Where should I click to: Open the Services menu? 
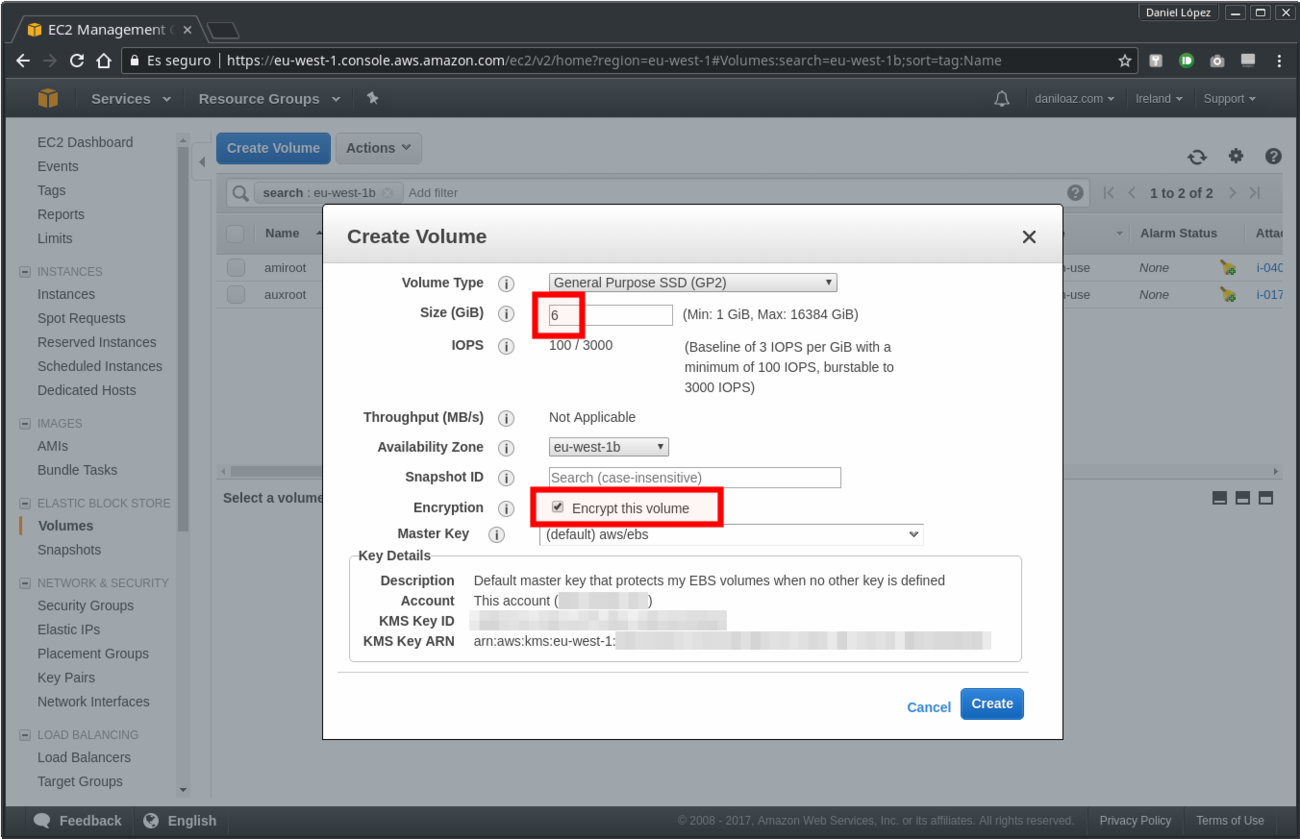click(130, 99)
